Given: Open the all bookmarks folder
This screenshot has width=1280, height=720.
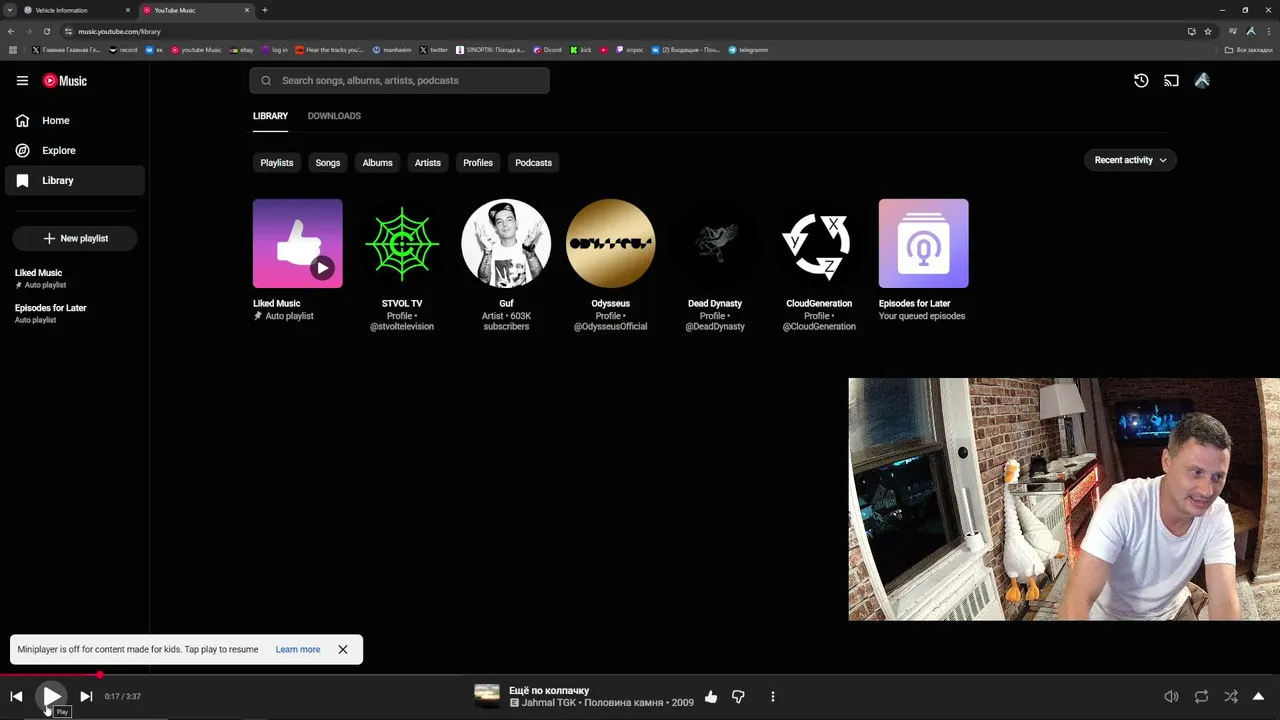Looking at the screenshot, I should coord(1249,50).
